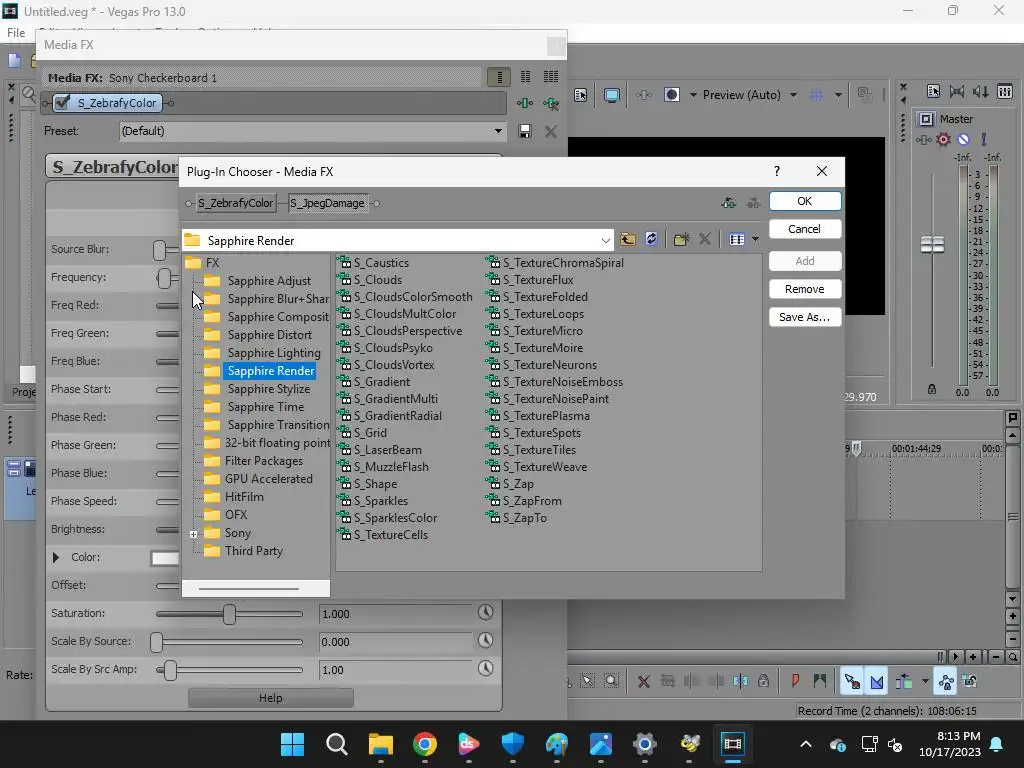Click the Cancel button in Plug-In Chooser
Image resolution: width=1024 pixels, height=768 pixels.
805,229
